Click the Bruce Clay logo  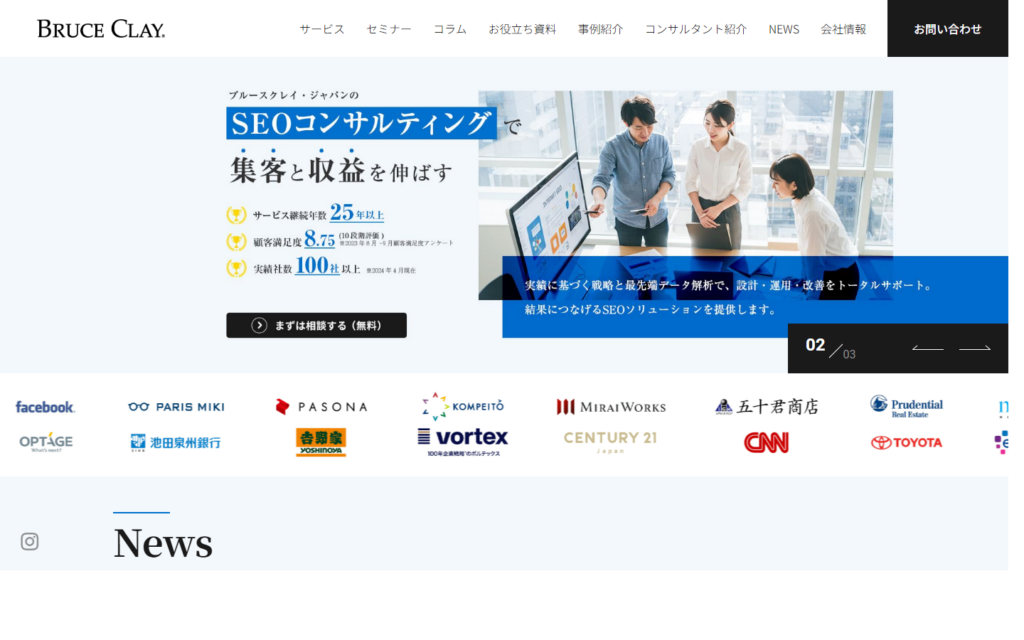point(101,29)
